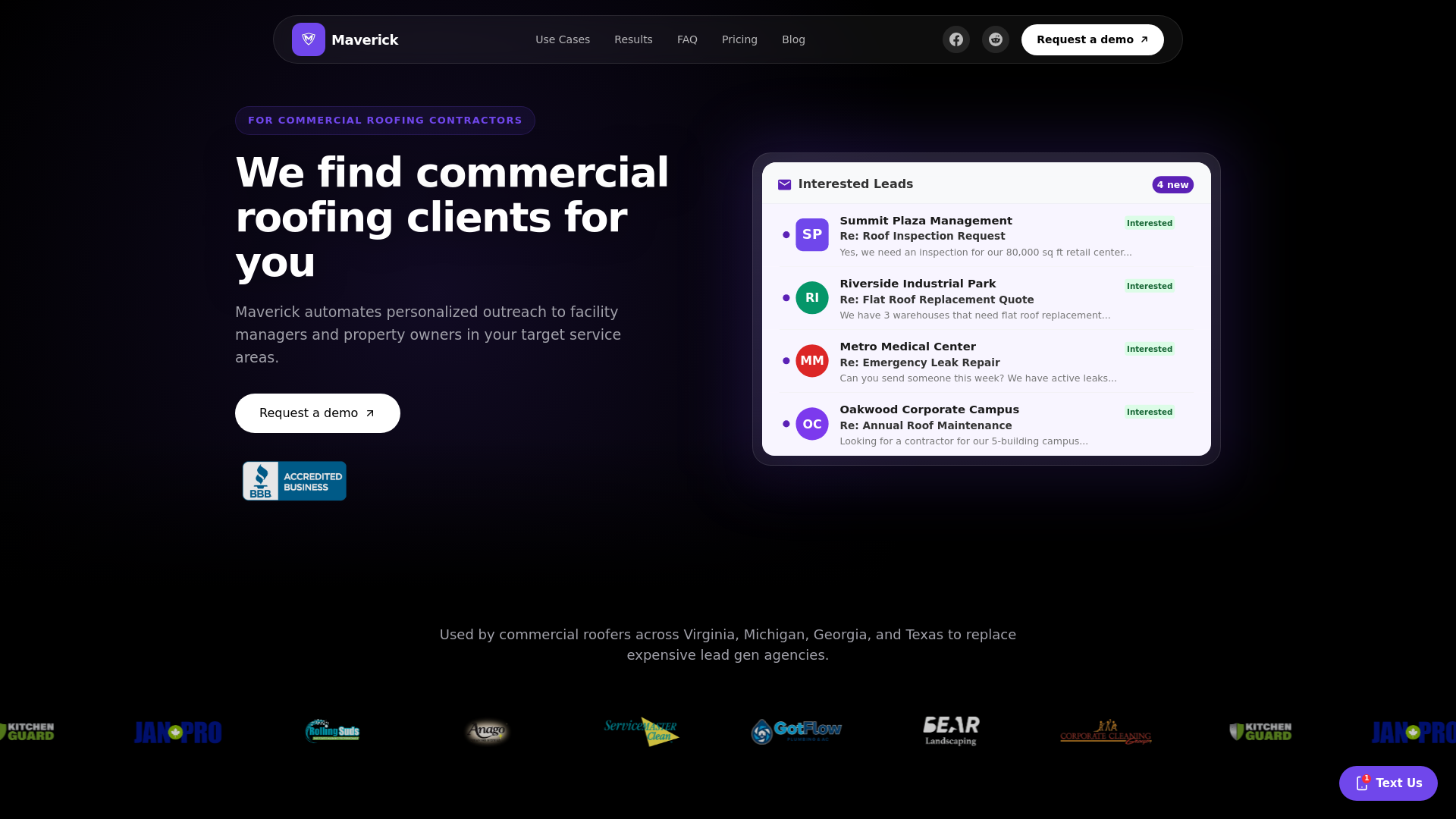
Task: Go to Use Cases in navigation
Action: point(563,39)
